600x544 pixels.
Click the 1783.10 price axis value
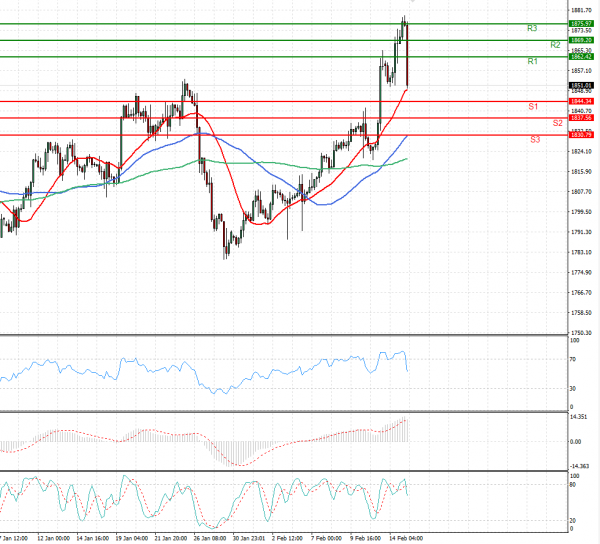tap(581, 252)
